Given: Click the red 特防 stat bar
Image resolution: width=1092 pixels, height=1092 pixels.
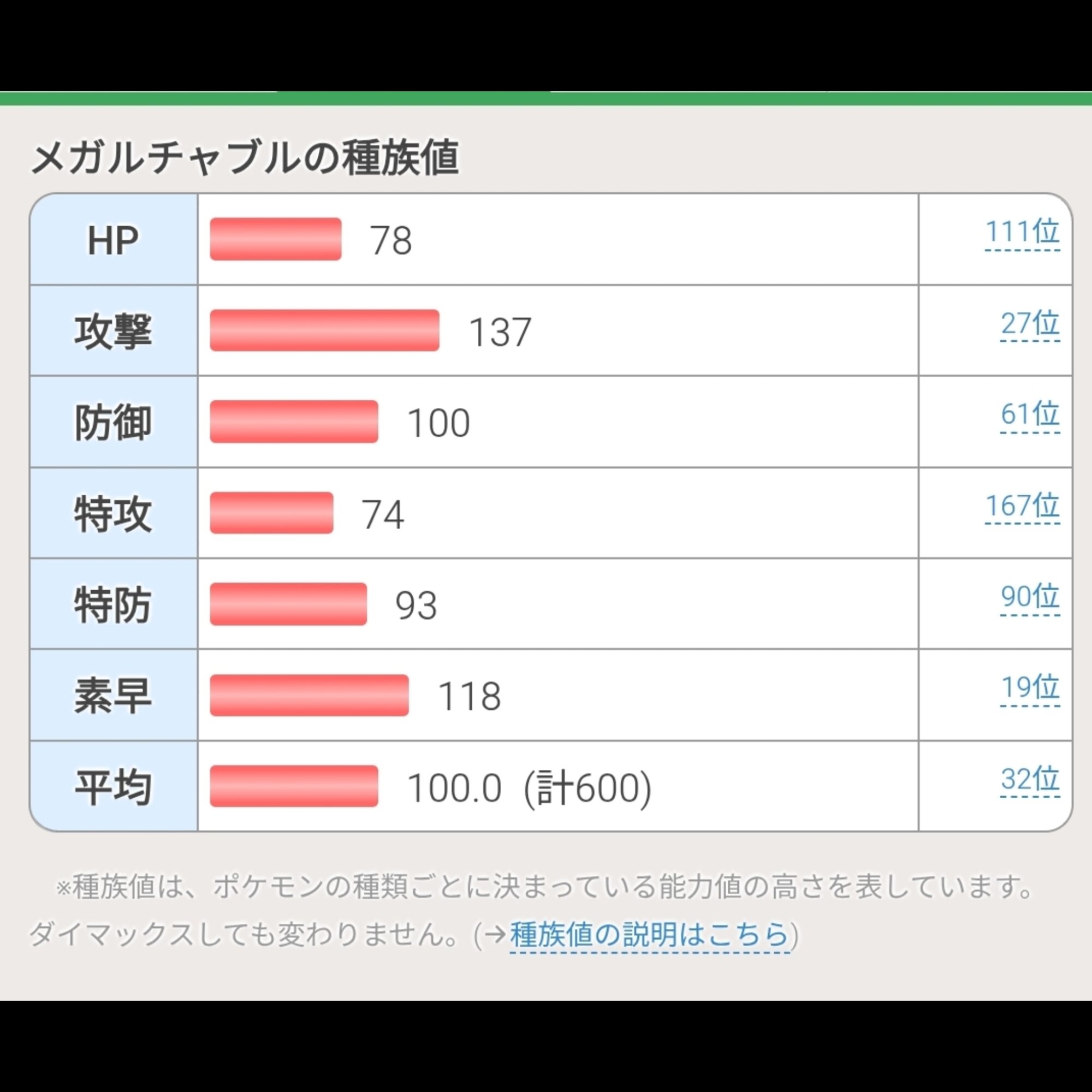Looking at the screenshot, I should 288,604.
